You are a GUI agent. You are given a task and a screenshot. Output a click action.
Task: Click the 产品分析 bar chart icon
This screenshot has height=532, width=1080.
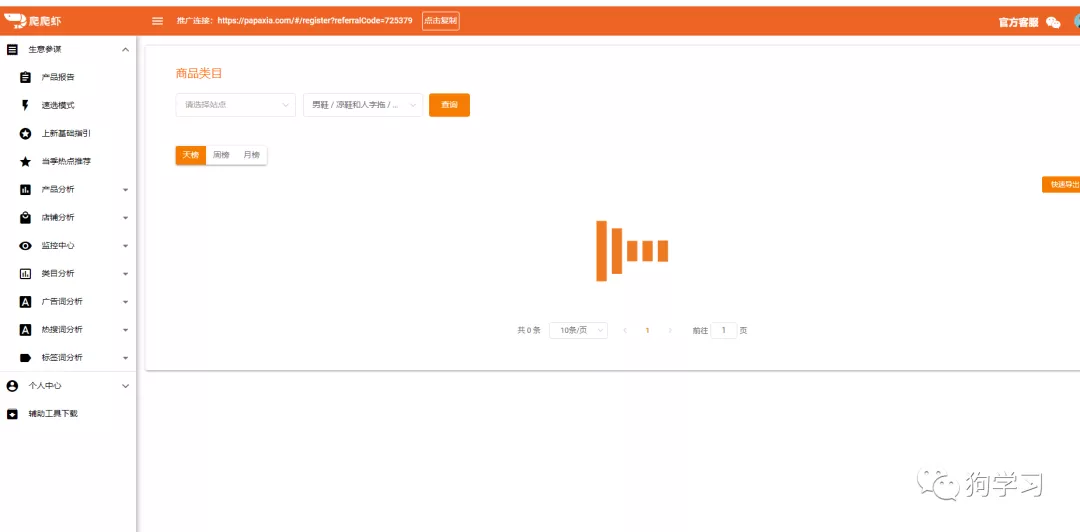25,190
